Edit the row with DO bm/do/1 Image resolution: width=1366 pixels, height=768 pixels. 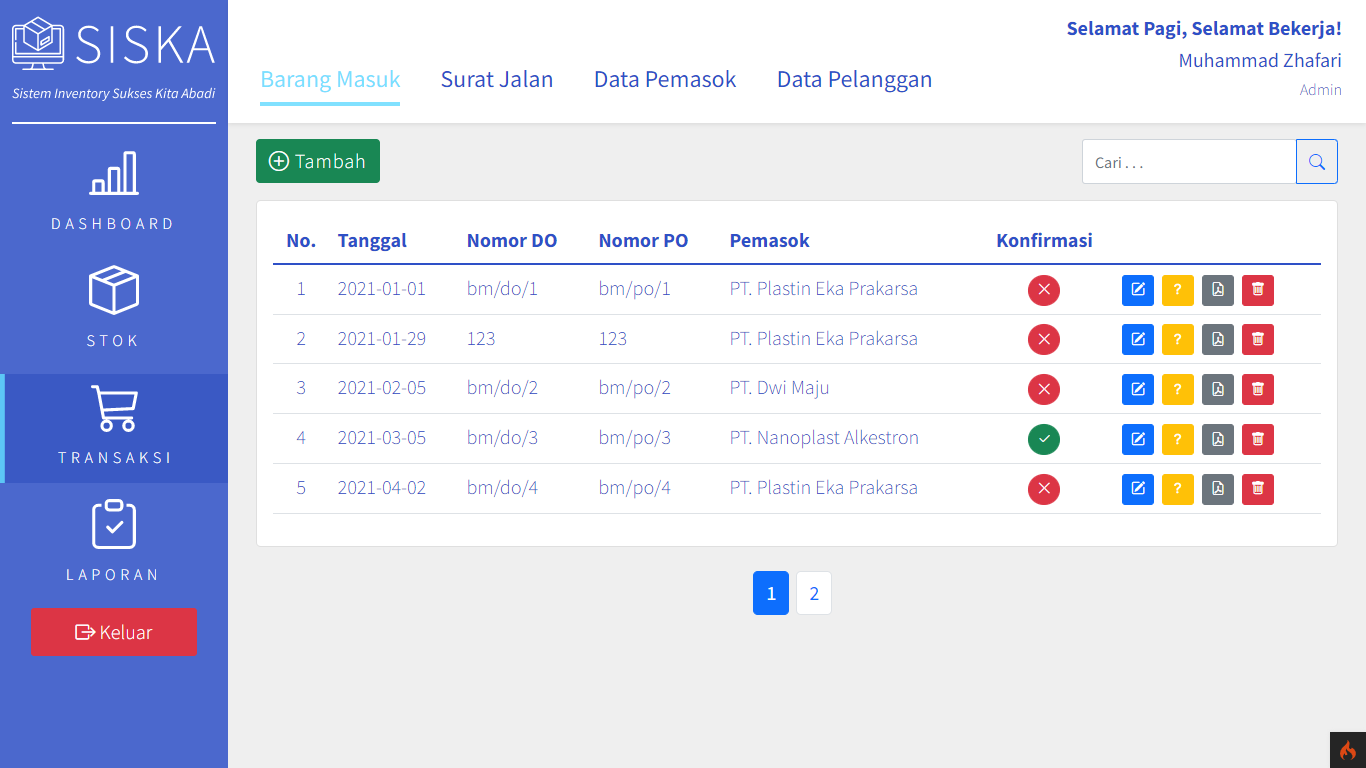[1137, 290]
